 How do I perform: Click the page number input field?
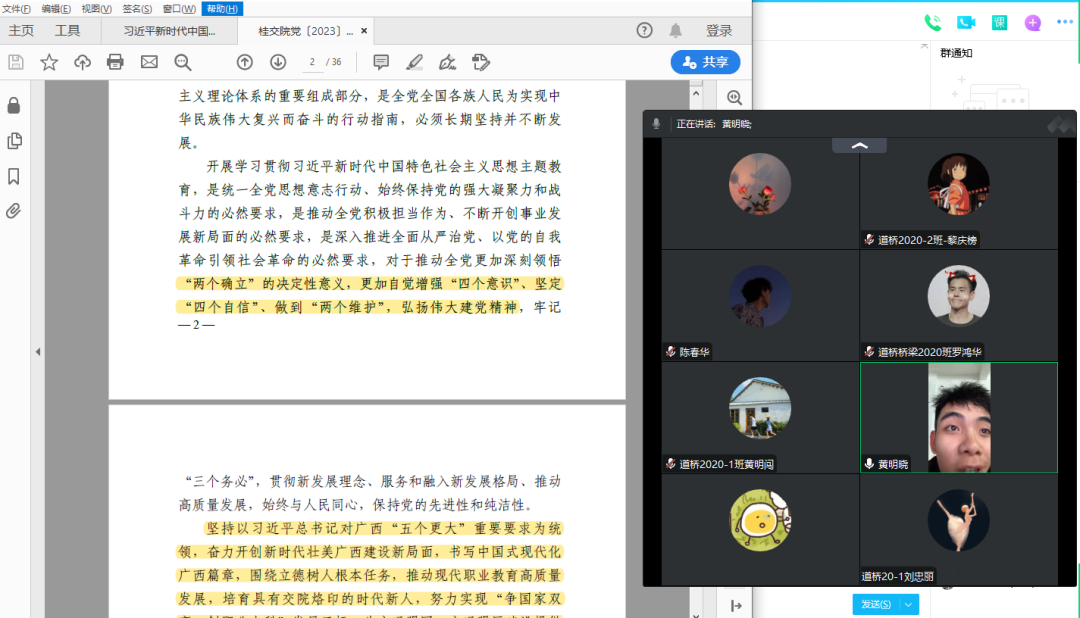click(313, 62)
